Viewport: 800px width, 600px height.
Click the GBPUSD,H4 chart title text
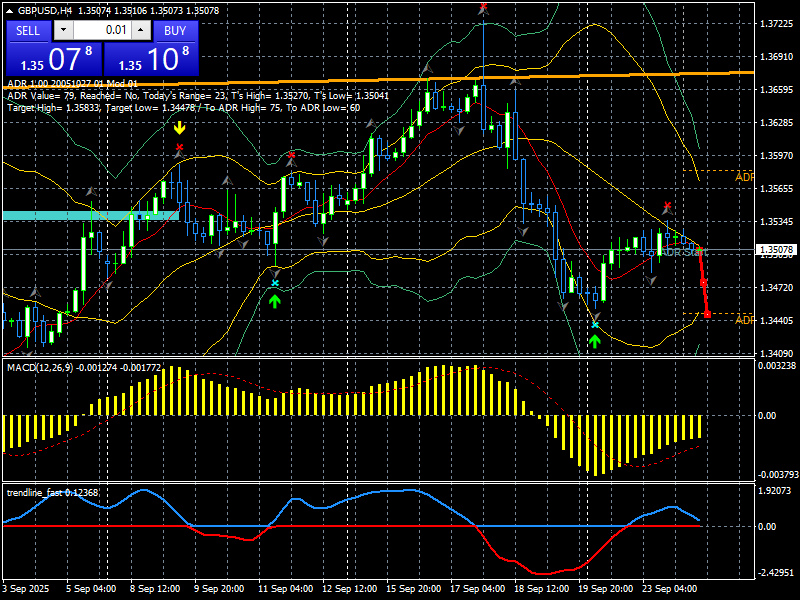(x=43, y=10)
